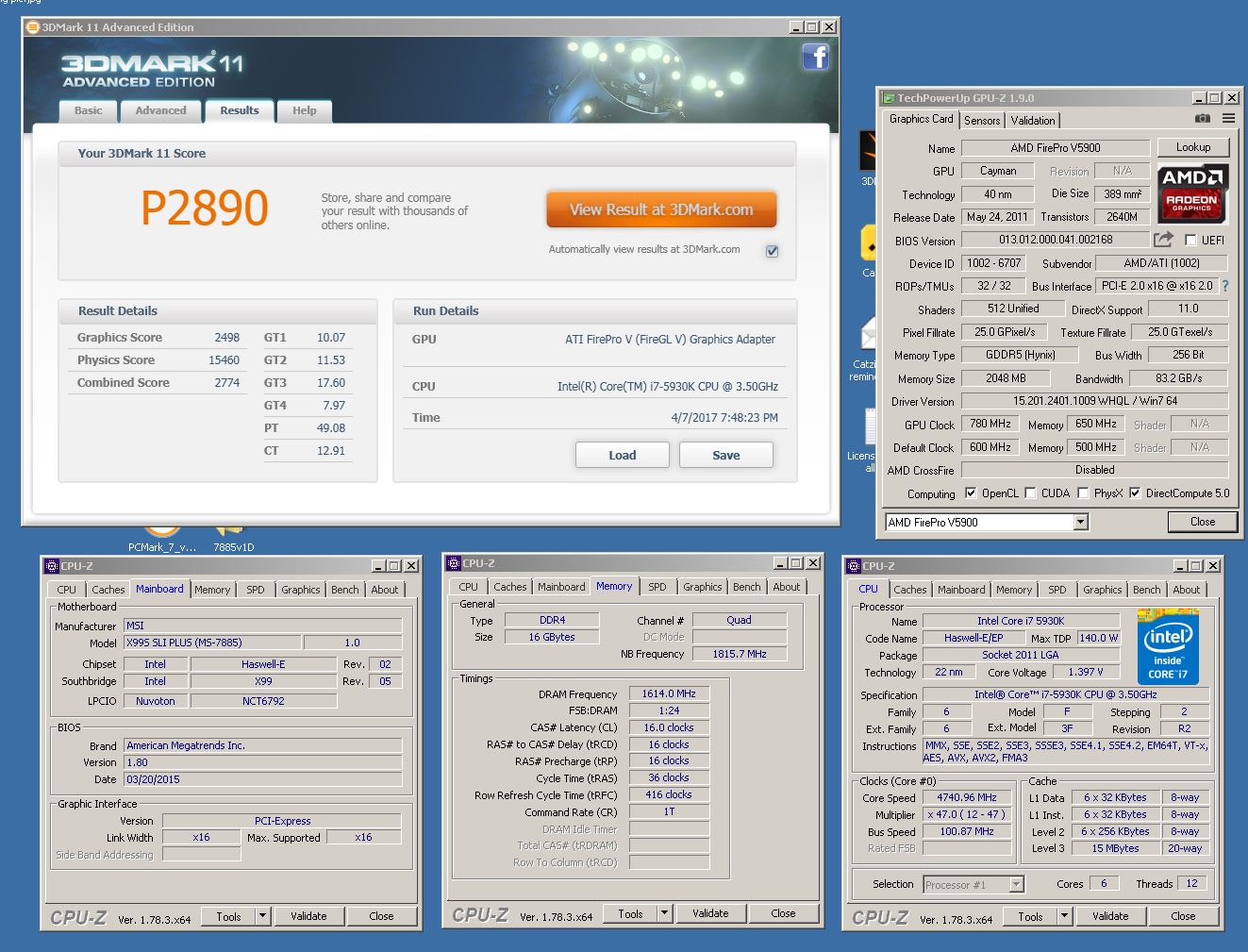
Task: Click Validate in the Mainboard CPU-Z window
Action: pos(308,916)
